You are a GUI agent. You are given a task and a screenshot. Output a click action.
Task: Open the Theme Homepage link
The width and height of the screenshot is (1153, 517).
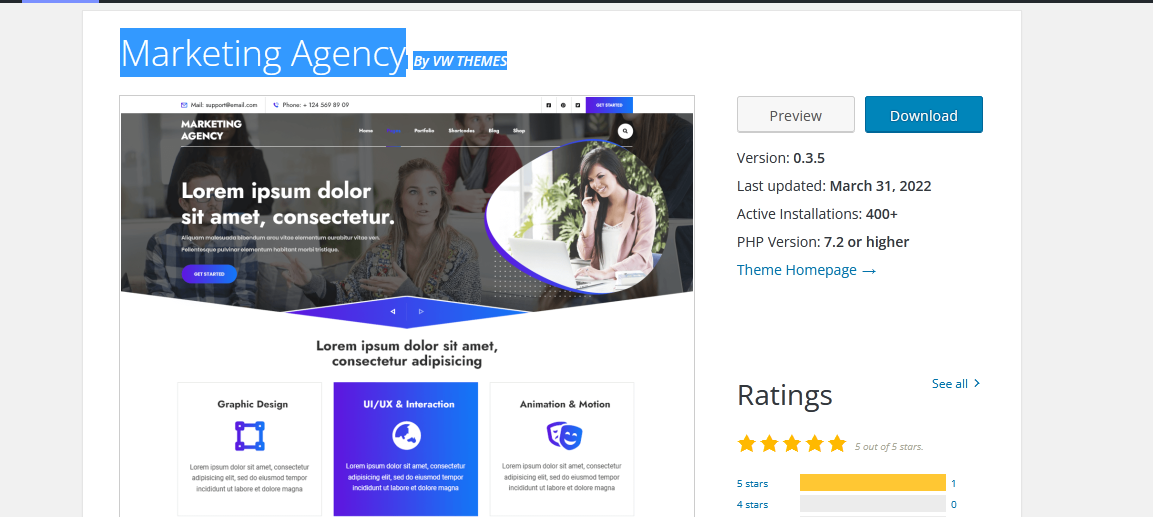pos(807,270)
